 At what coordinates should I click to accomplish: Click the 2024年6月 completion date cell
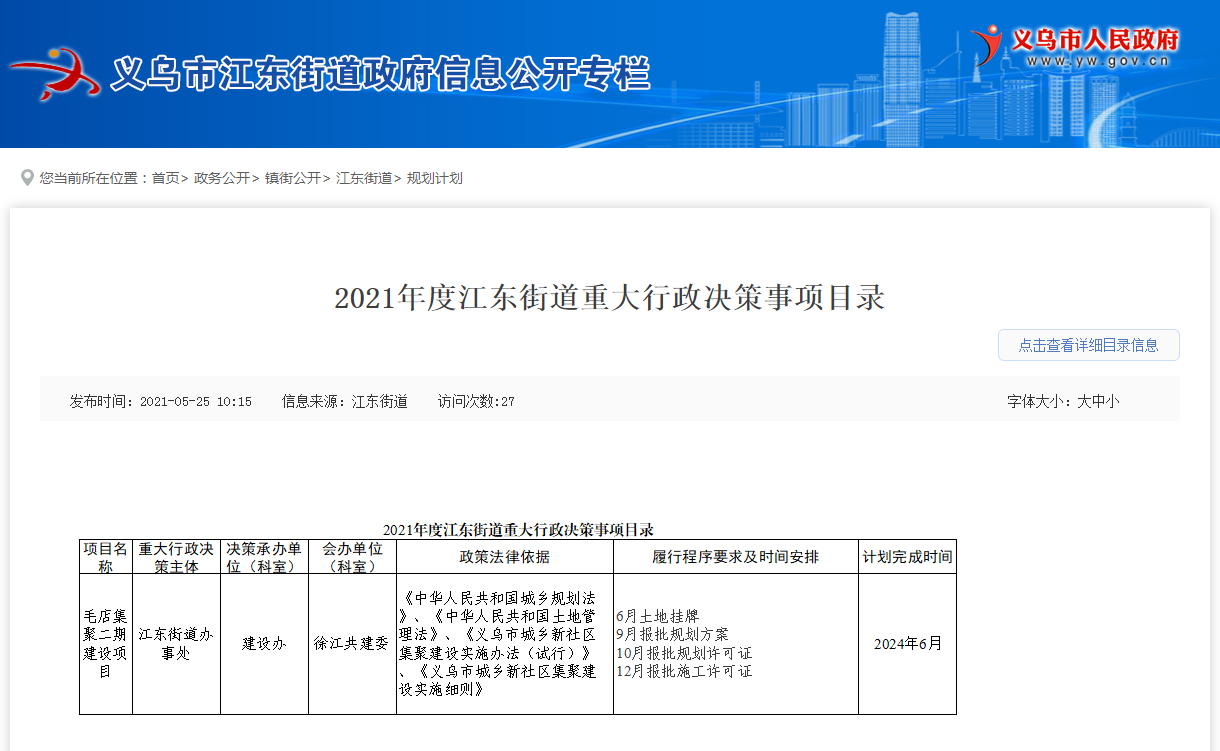(907, 644)
